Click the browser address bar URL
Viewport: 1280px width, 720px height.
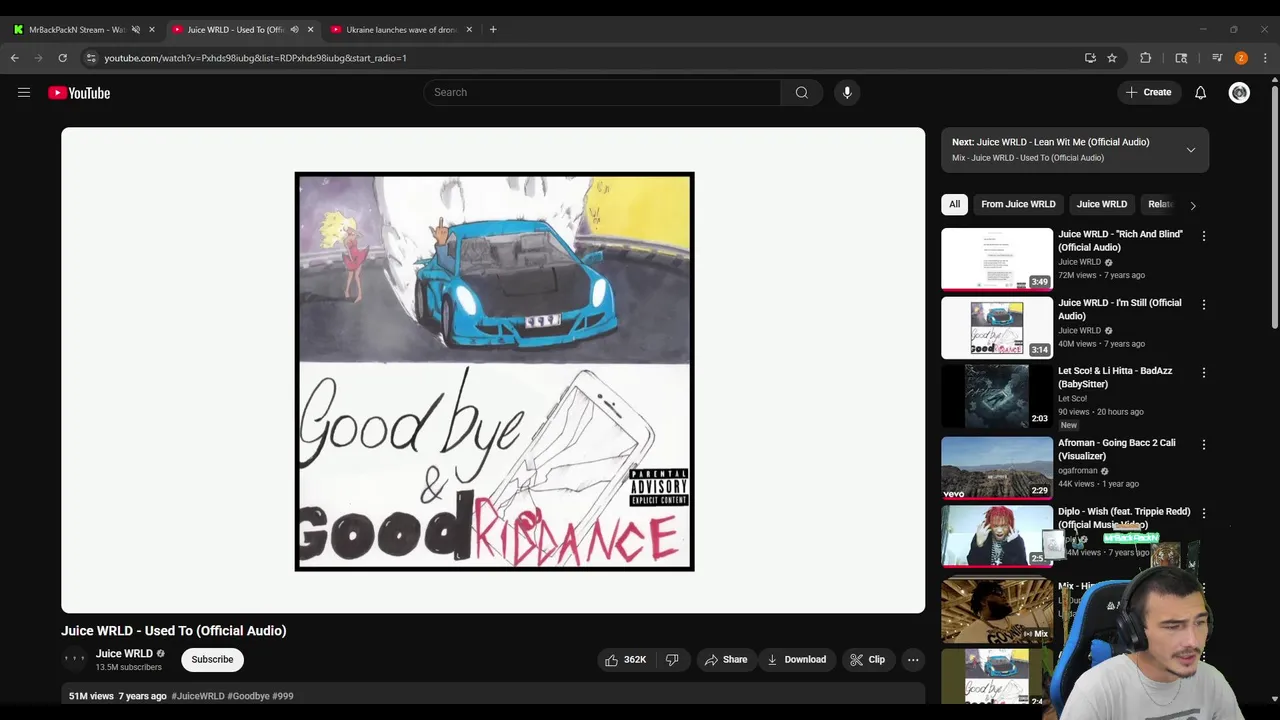[x=255, y=58]
